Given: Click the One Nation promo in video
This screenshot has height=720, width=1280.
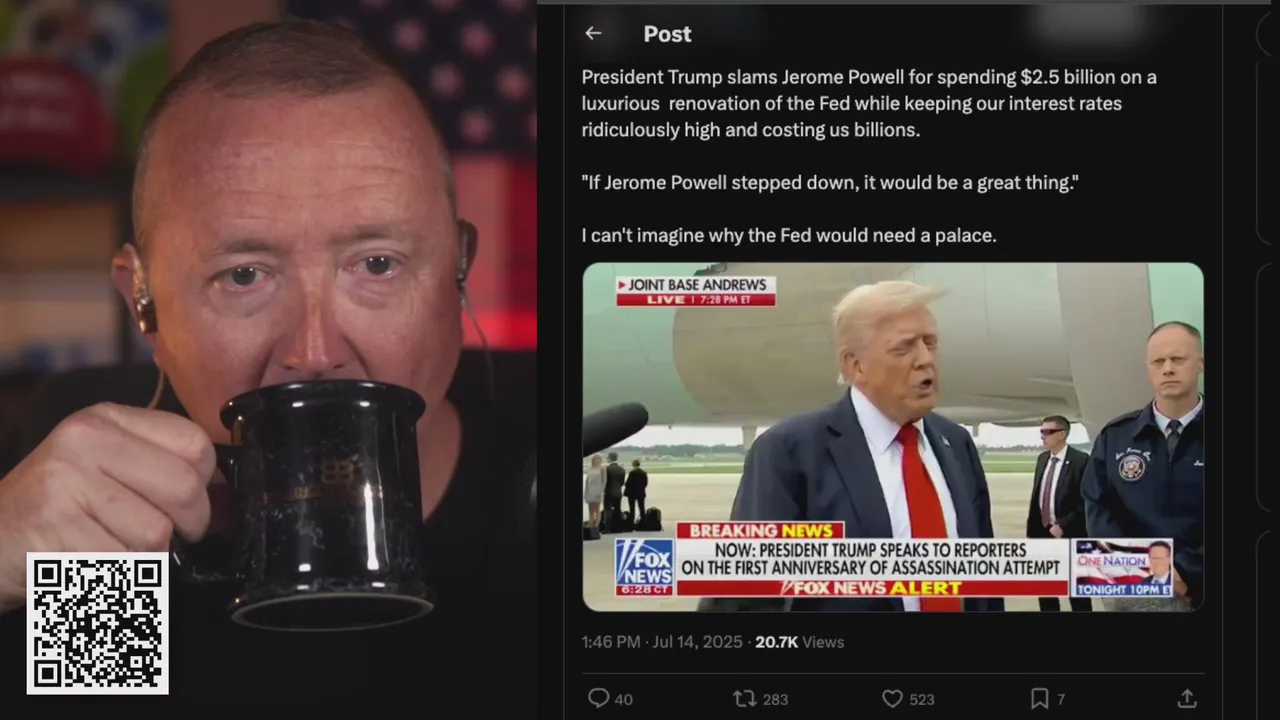Looking at the screenshot, I should click(1124, 568).
